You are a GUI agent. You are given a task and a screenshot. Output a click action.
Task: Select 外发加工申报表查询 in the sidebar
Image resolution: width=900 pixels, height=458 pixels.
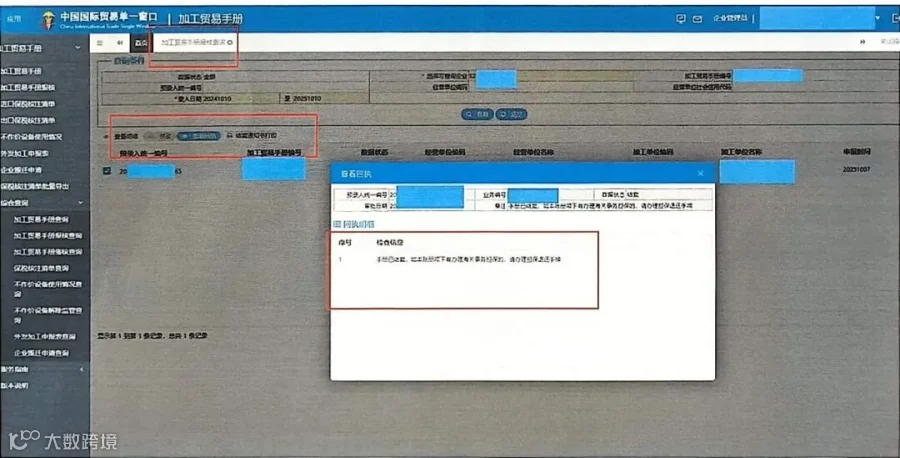(44, 336)
